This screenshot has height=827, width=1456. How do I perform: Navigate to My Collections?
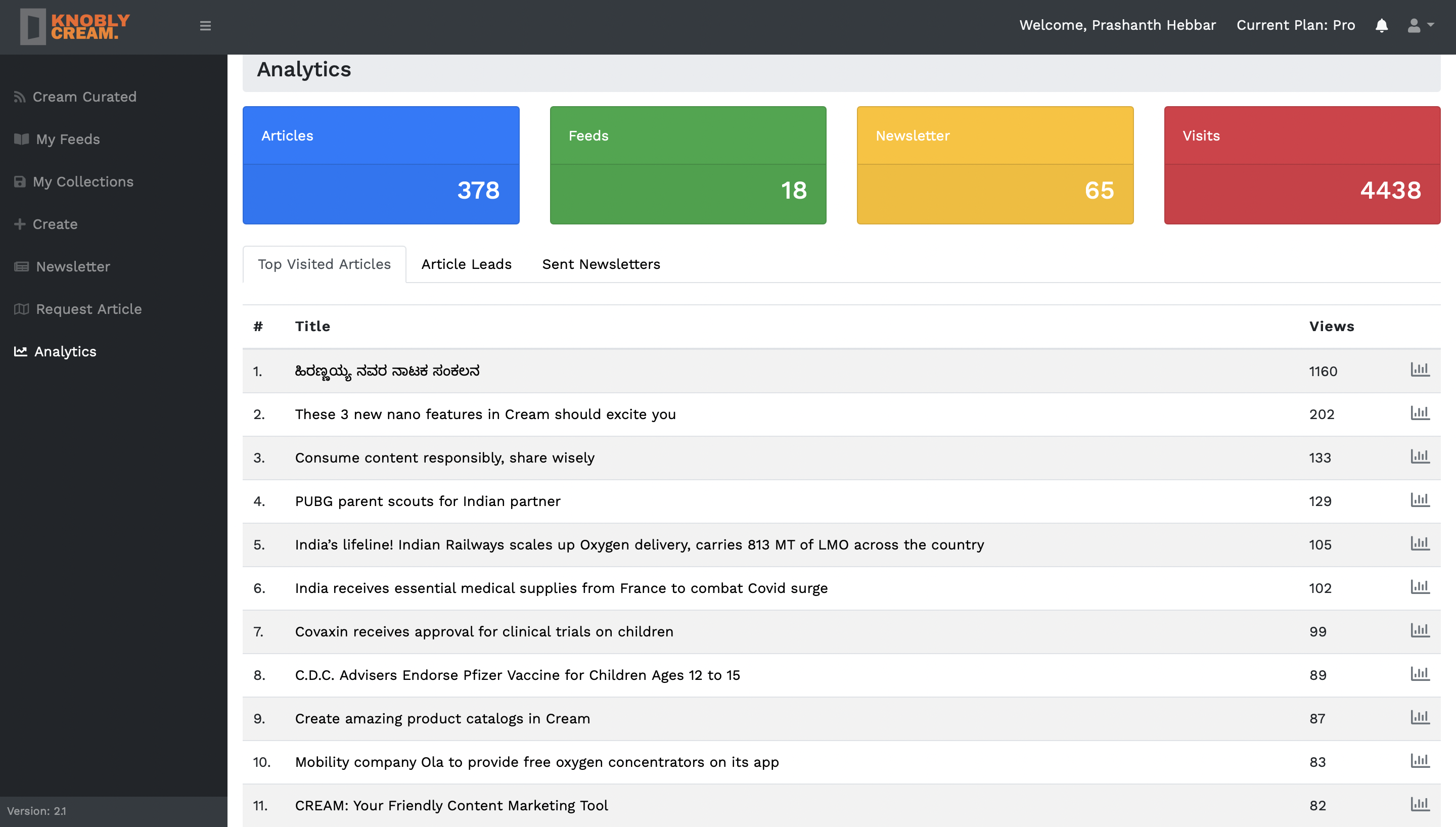83,182
